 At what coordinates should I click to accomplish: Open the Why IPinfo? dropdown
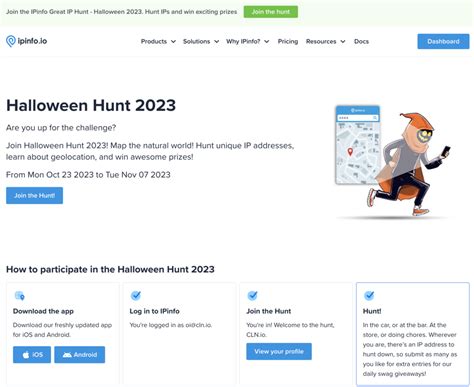coord(248,41)
